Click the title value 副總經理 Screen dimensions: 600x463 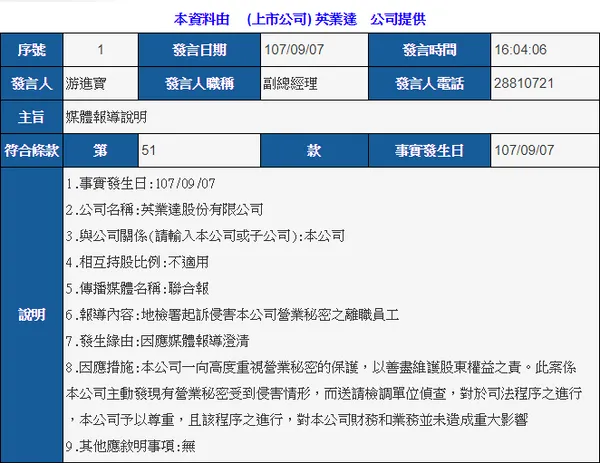coord(290,83)
